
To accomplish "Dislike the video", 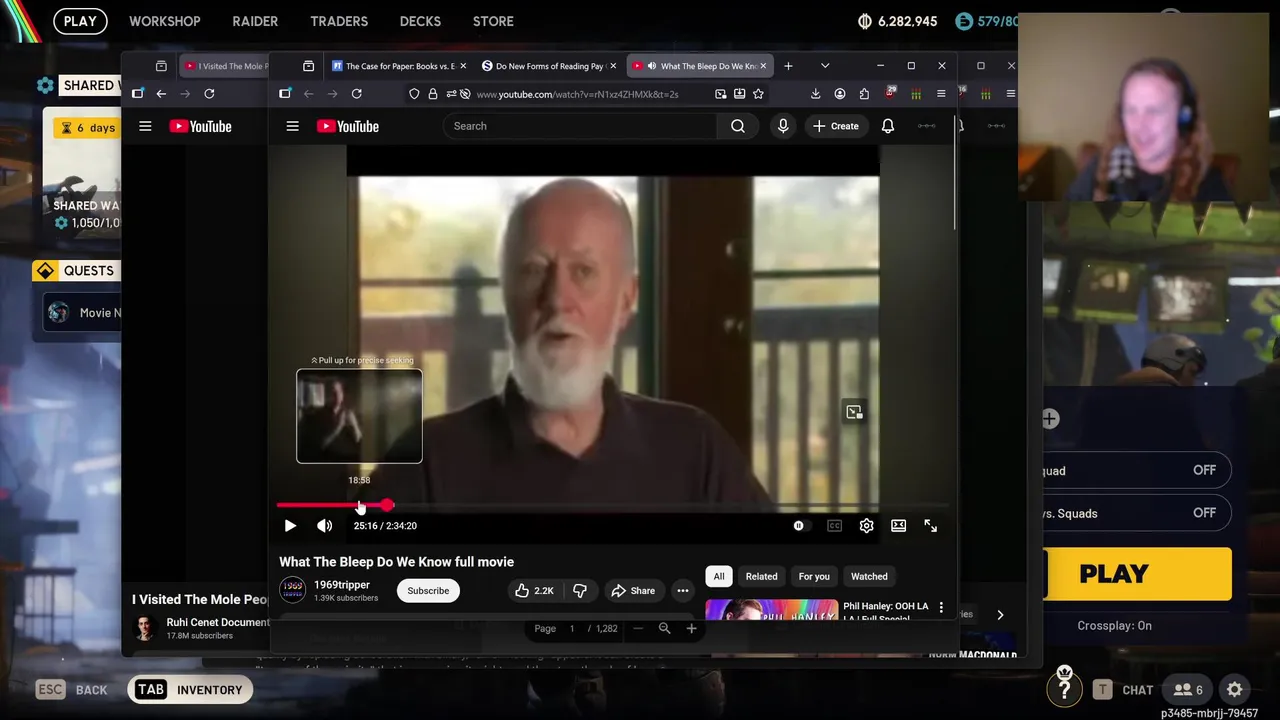I will pyautogui.click(x=580, y=591).
